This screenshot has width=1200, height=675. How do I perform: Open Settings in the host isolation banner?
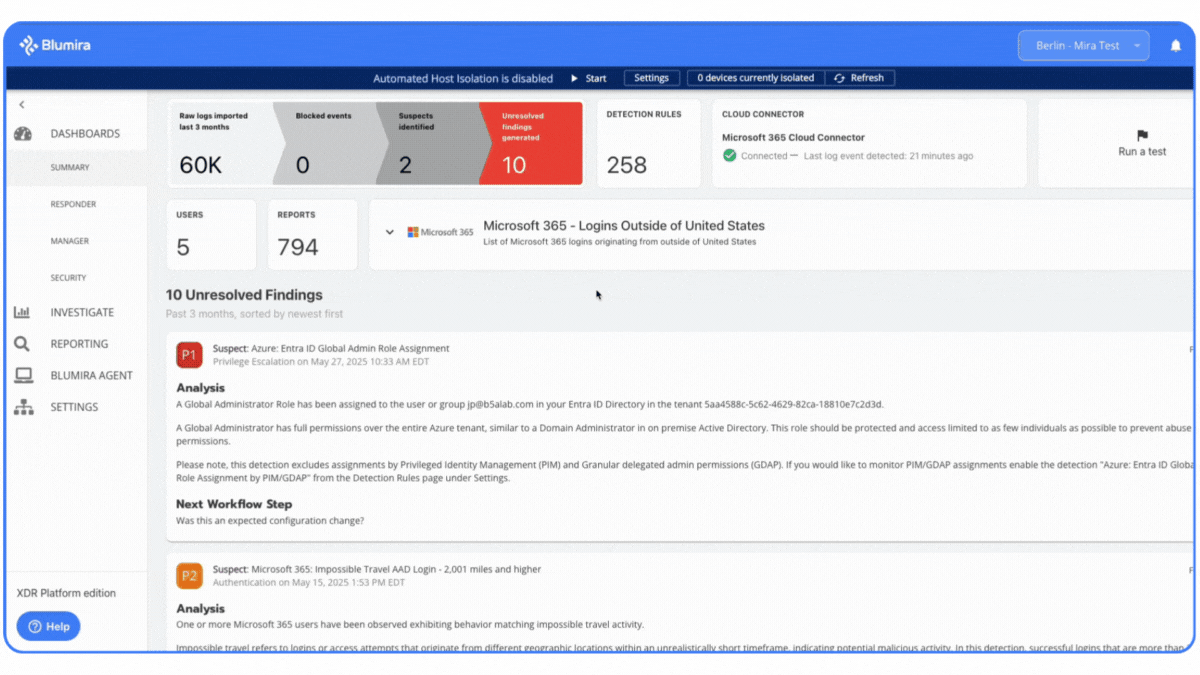point(651,78)
